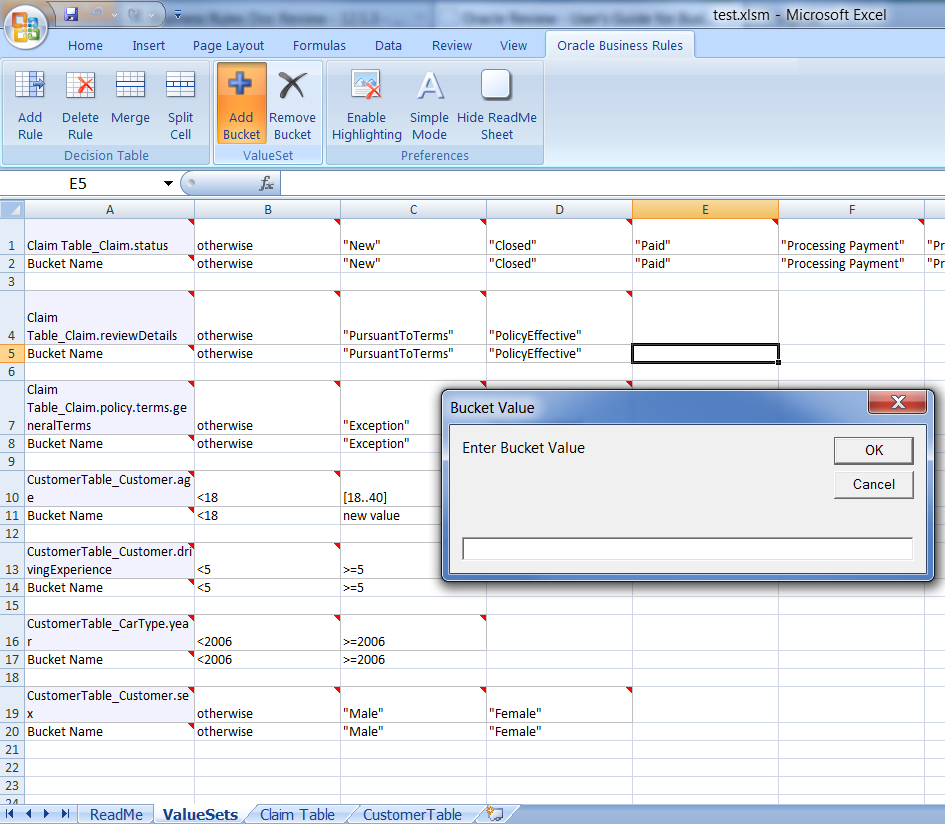
Task: Click OK in Bucket Value dialog
Action: click(x=874, y=450)
